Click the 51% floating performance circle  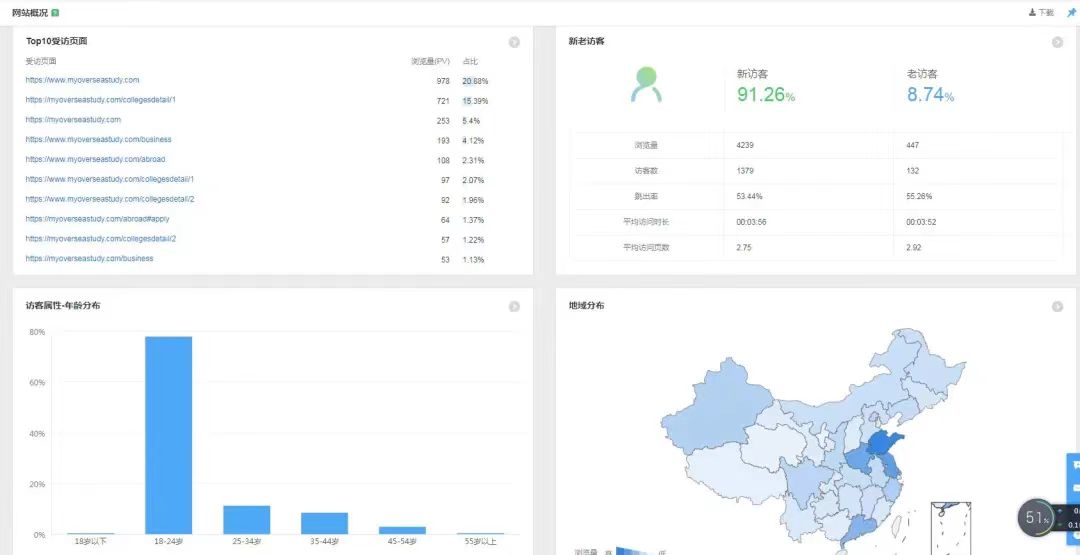coord(1035,517)
